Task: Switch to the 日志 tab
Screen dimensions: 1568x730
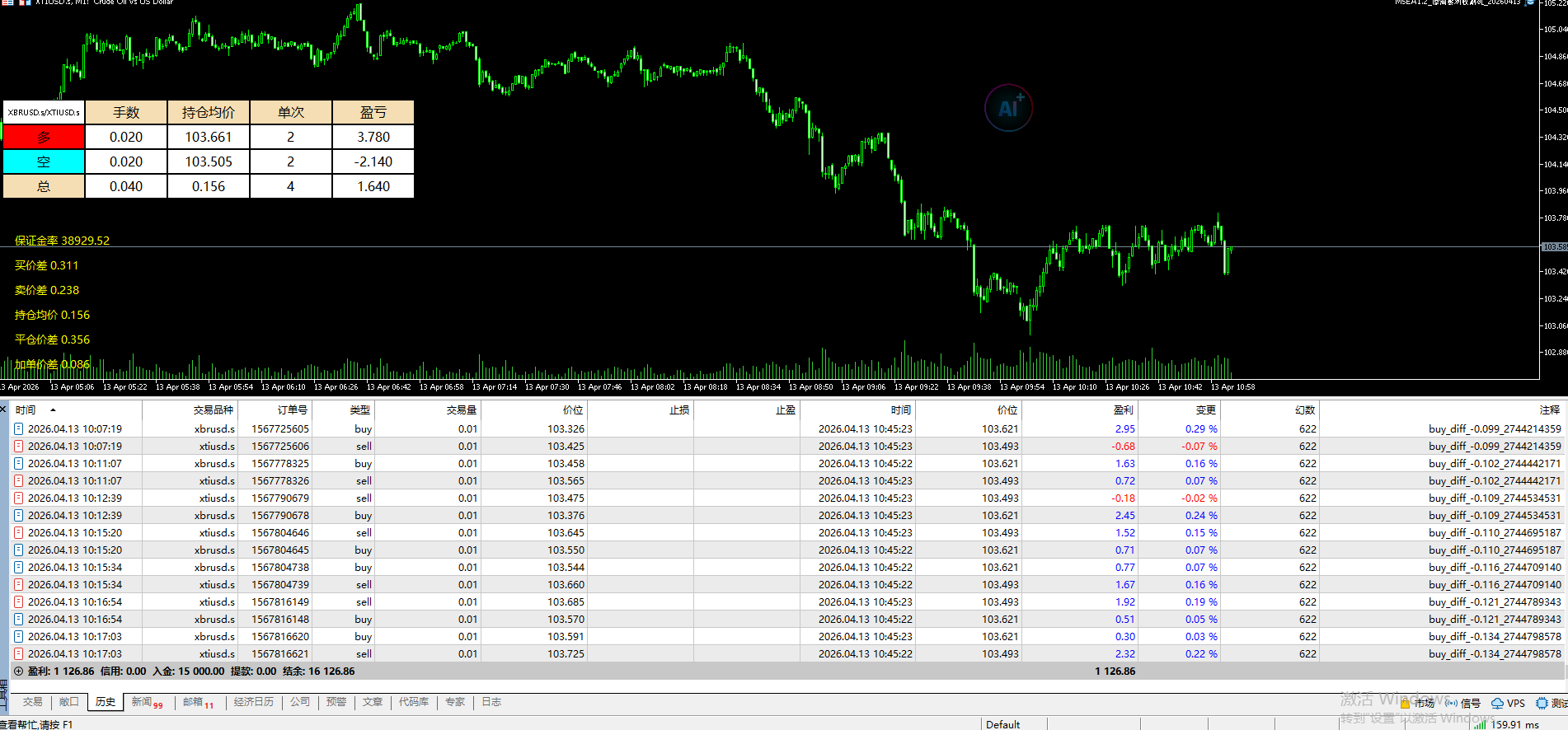Action: coord(491,702)
